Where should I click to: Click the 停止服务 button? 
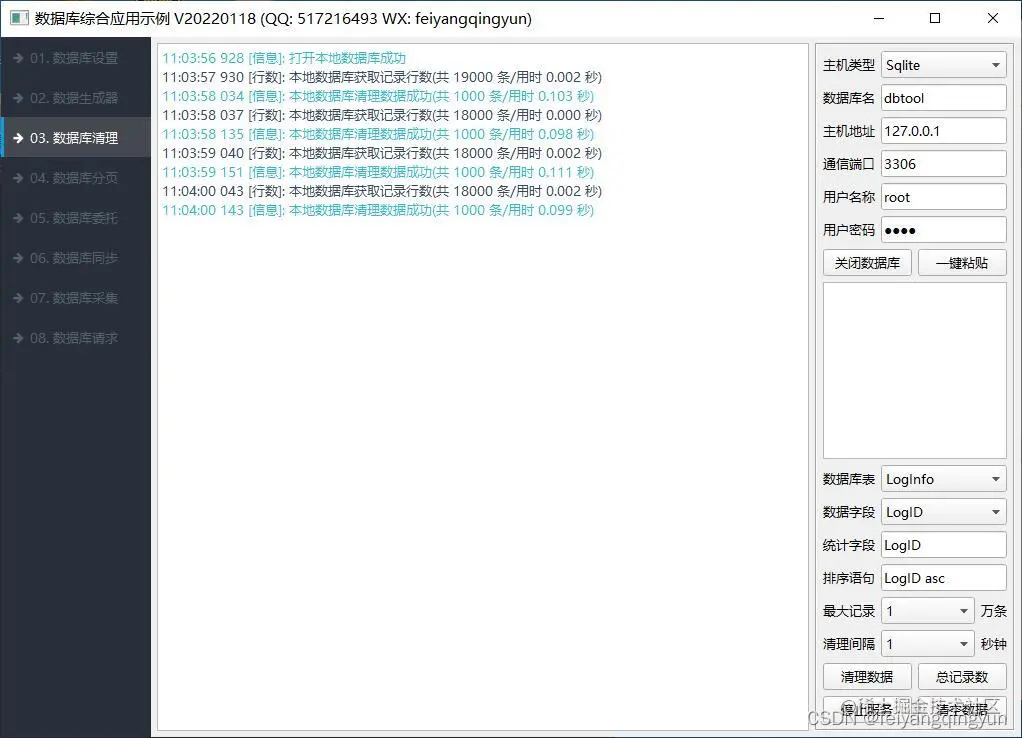867,709
